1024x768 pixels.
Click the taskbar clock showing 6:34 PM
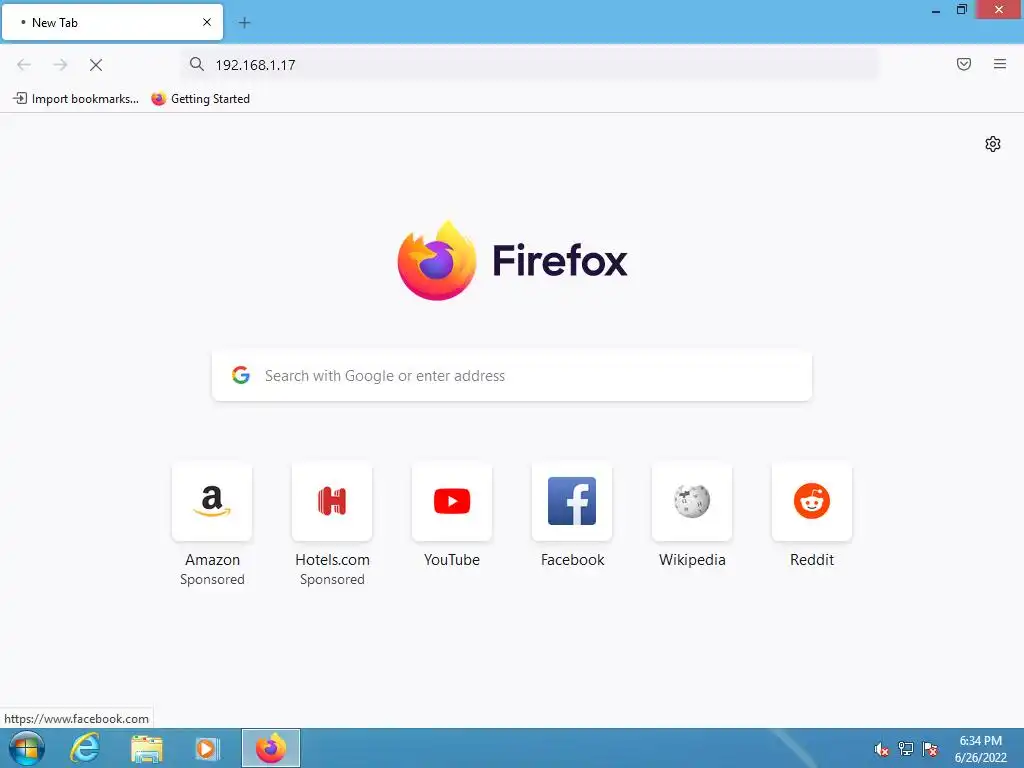(x=980, y=748)
